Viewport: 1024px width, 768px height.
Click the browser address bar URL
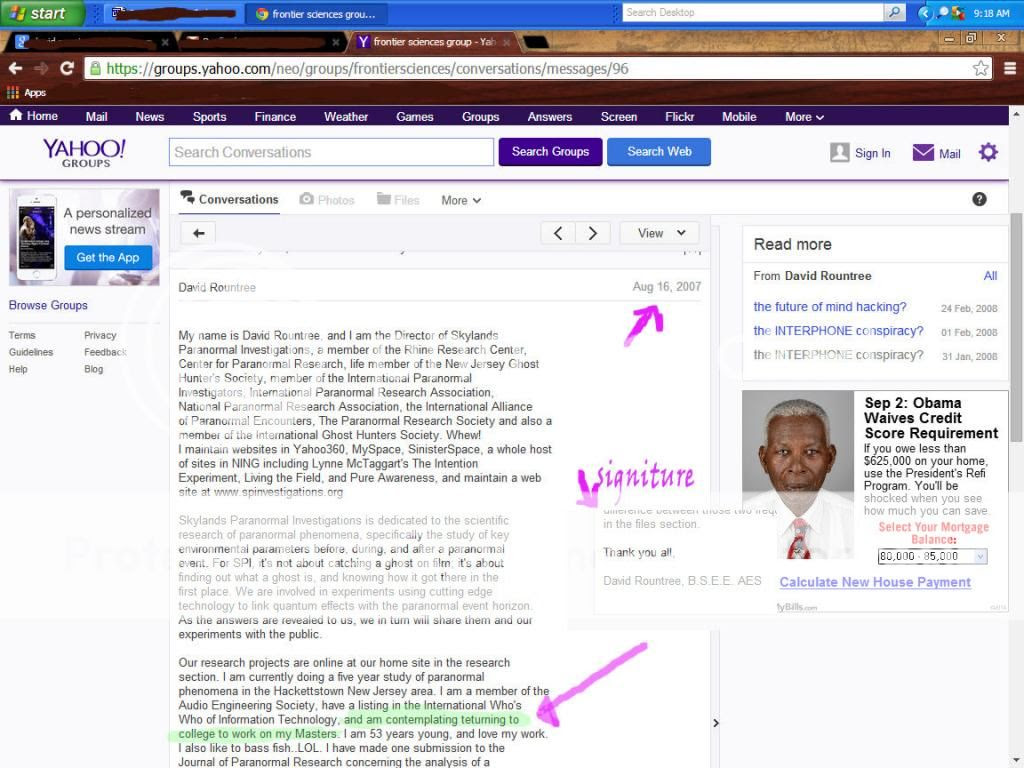pos(366,69)
